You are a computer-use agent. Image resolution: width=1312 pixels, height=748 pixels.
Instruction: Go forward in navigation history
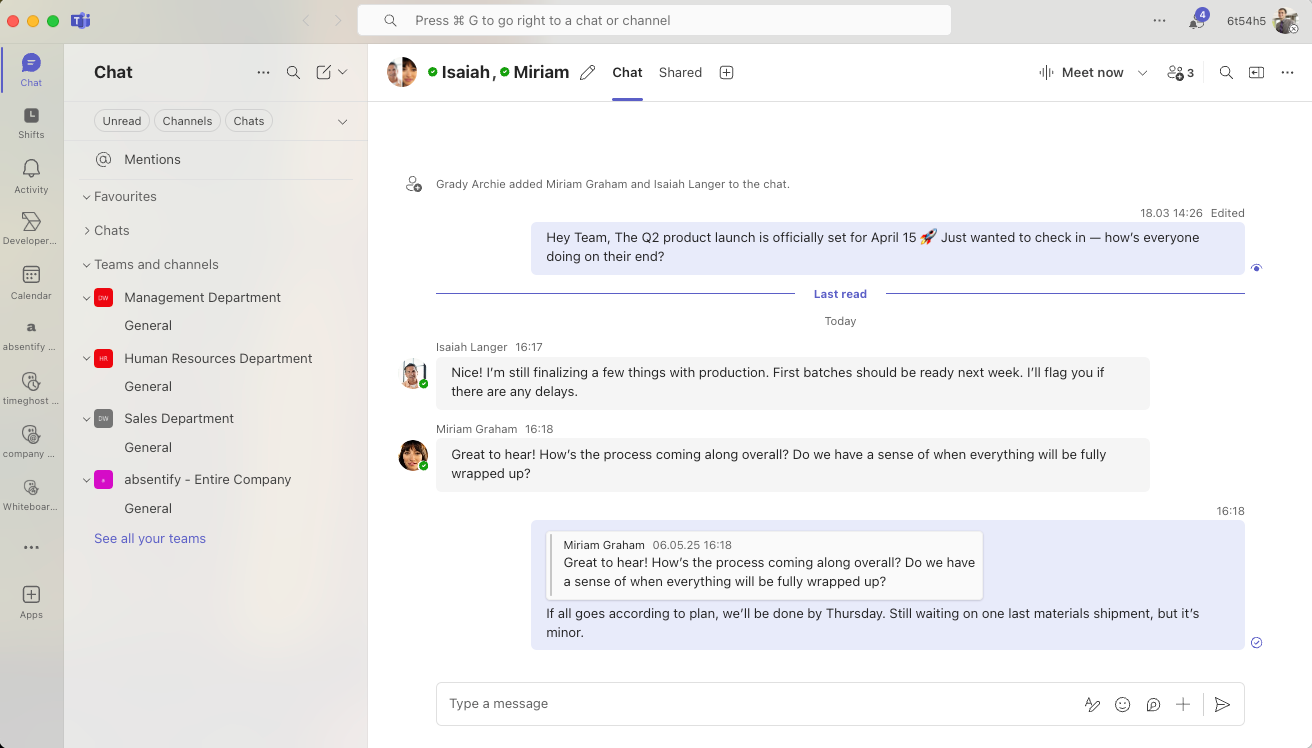(x=338, y=20)
